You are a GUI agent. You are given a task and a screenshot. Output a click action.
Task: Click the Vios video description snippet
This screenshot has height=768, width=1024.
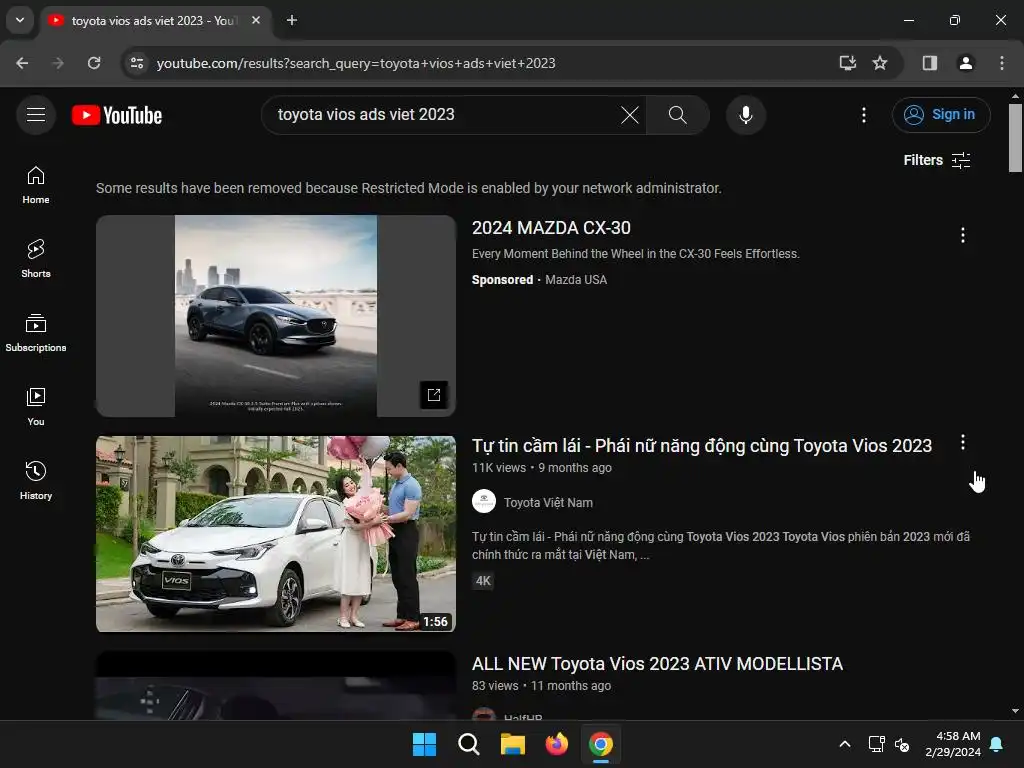pyautogui.click(x=721, y=545)
